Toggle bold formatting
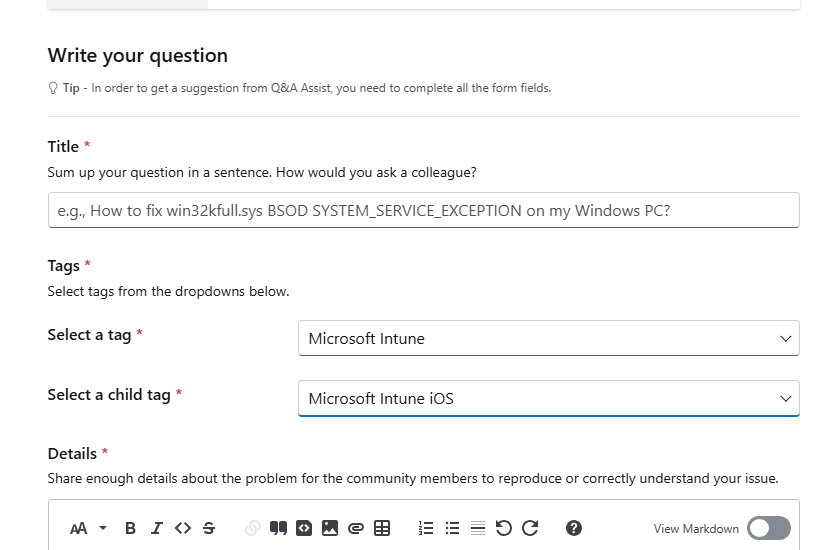 [130, 528]
